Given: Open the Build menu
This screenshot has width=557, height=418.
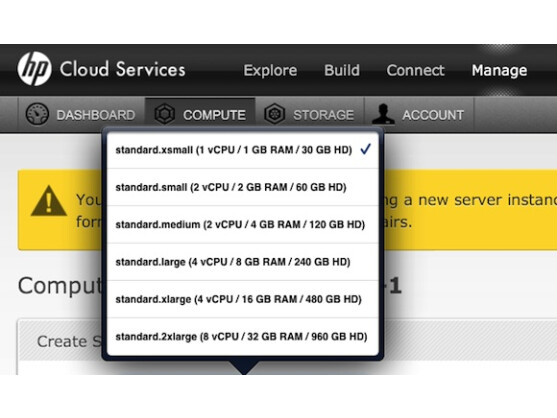Looking at the screenshot, I should [x=342, y=70].
